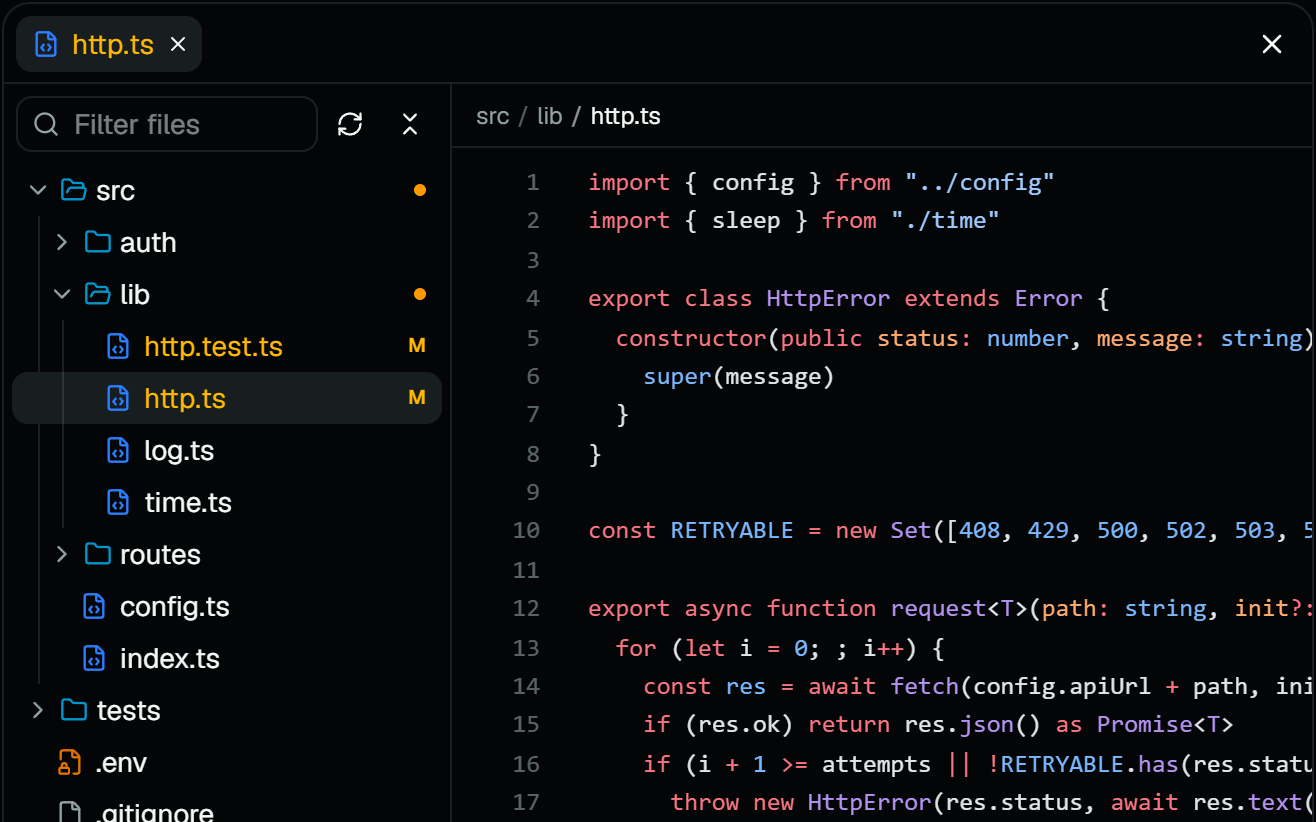This screenshot has height=822, width=1316.
Task: Click the orange change dot on src
Action: (420, 190)
